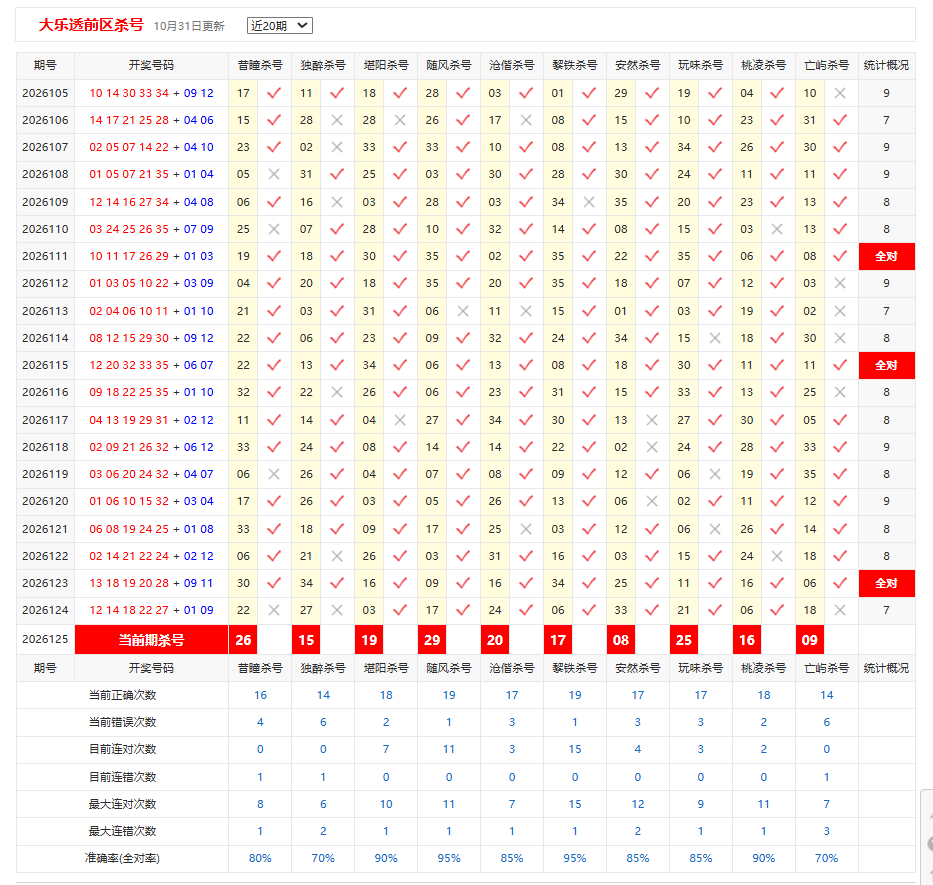
Task: Click the X mark under 亡屿杀号 in row 2026112
Action: tap(840, 283)
